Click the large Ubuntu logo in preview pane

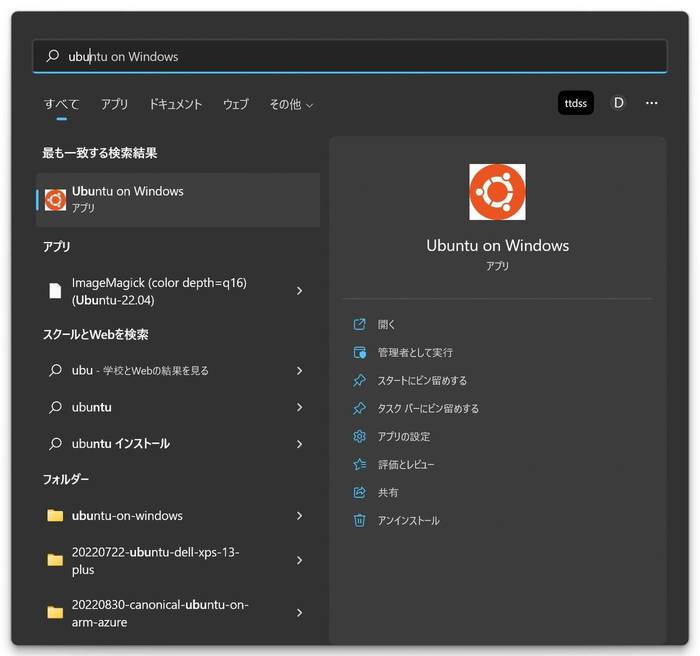click(497, 192)
